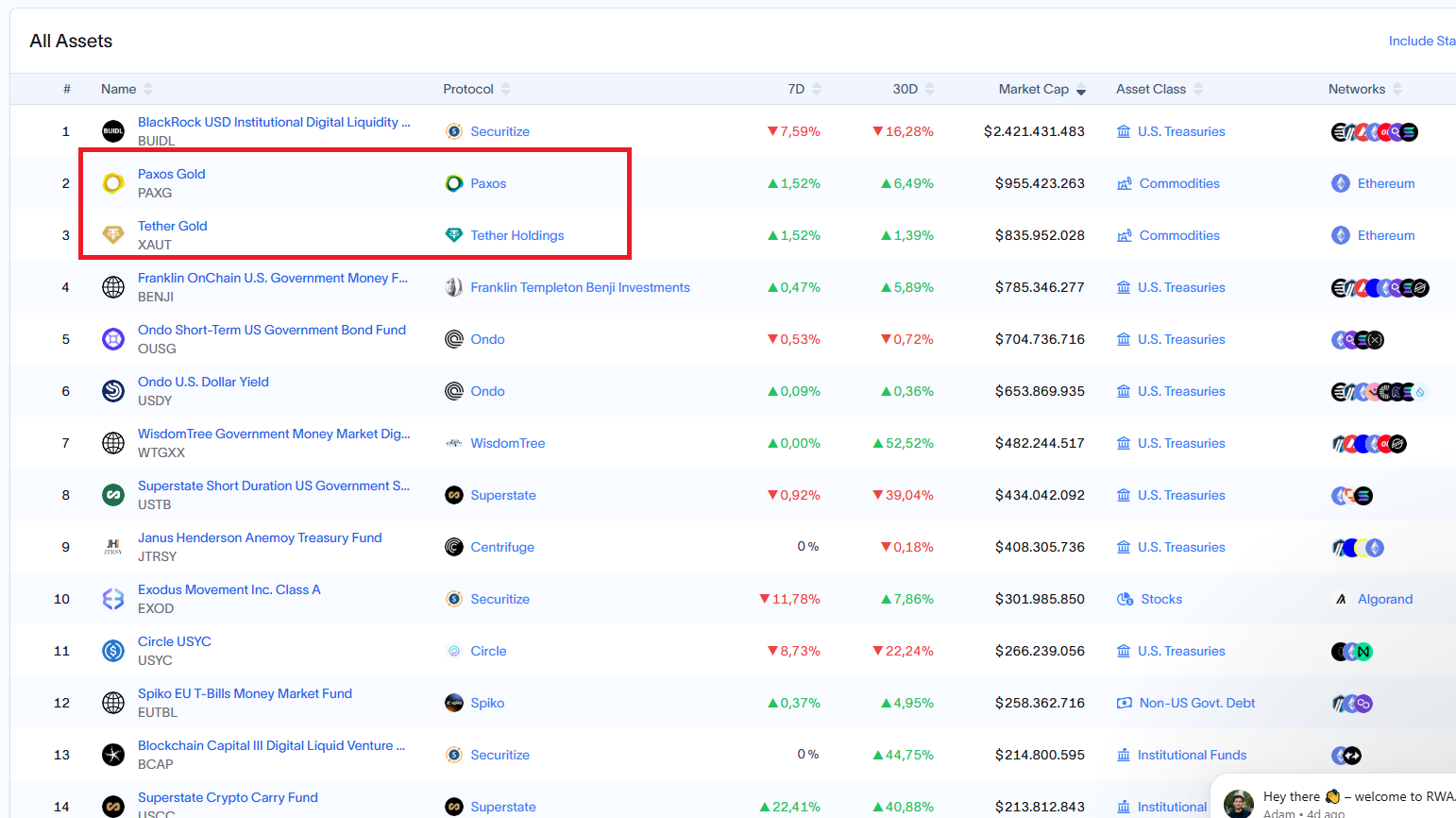Open Spiko EU T-Bills Money Market Fund
Viewport: 1456px width, 818px height.
tap(245, 693)
